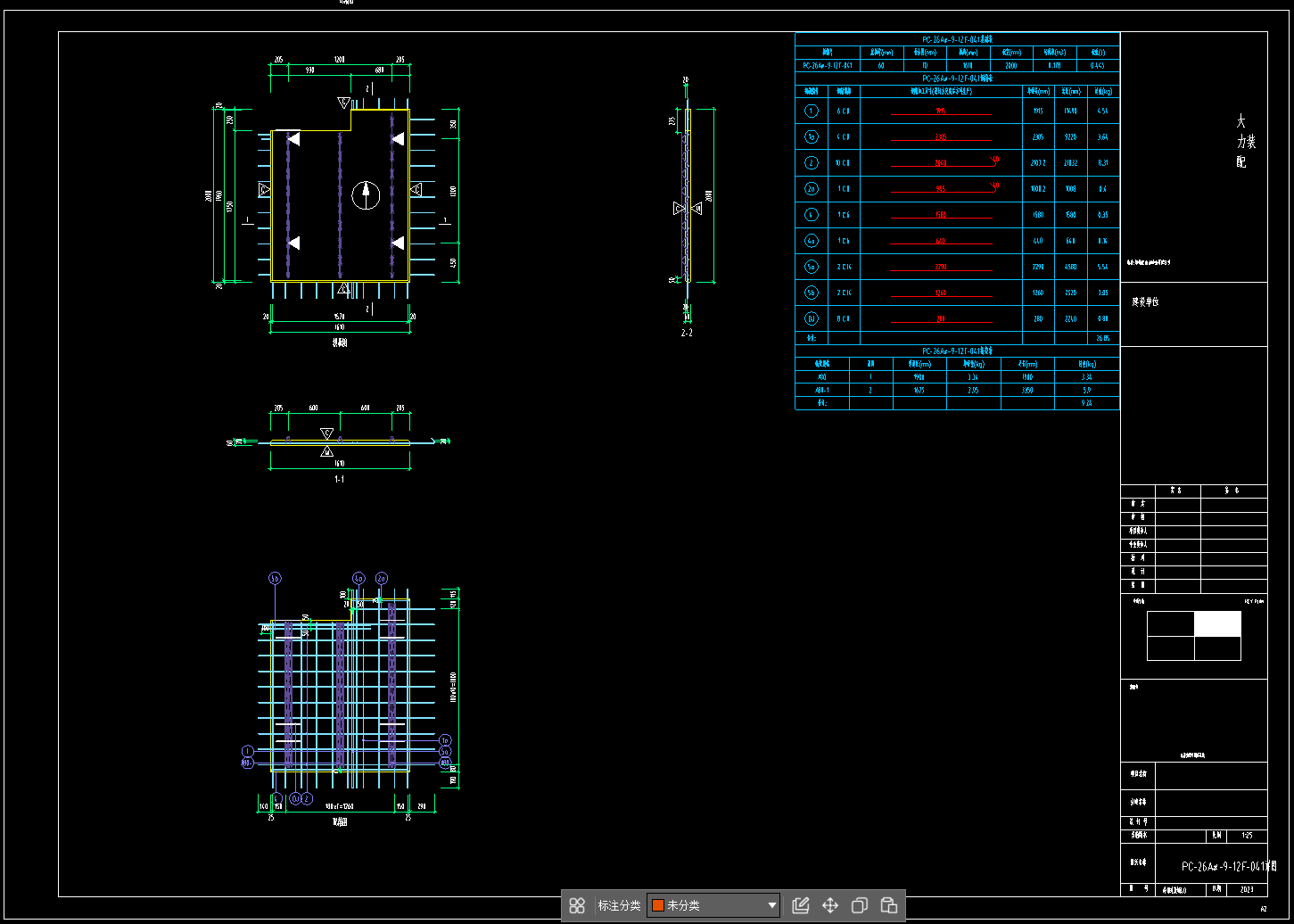Open the four-squares grid icon in the annotation toolbar
The width and height of the screenshot is (1294, 924).
point(577,905)
